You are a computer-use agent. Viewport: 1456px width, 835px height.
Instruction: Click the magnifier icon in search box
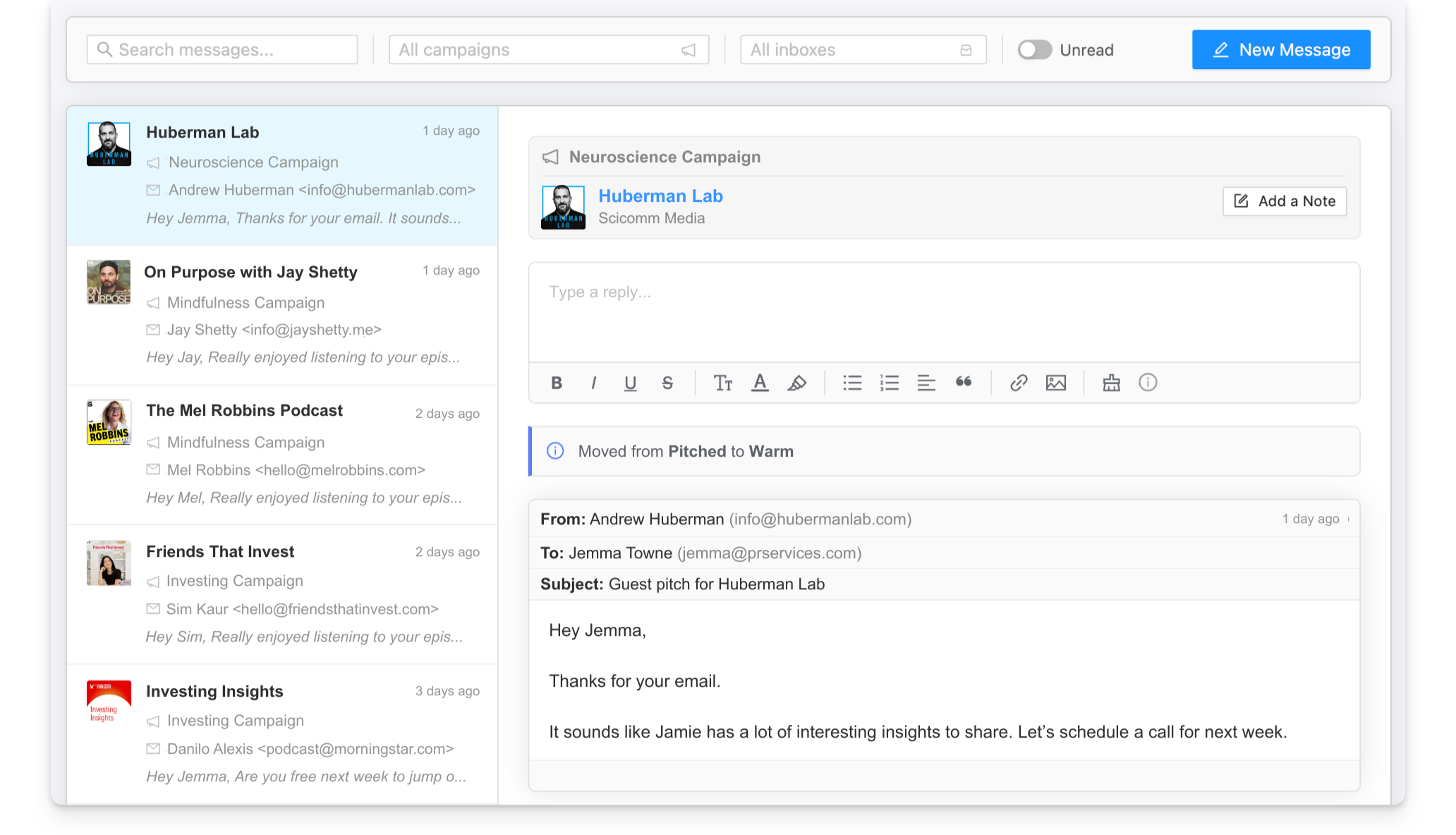point(104,49)
